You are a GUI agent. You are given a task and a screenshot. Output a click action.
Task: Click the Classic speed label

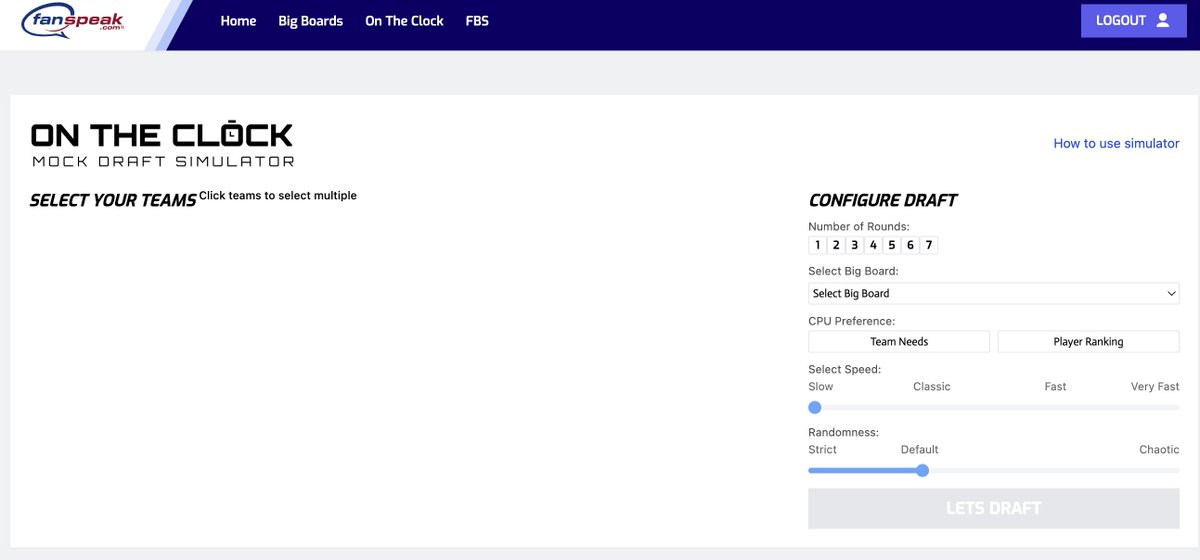932,386
